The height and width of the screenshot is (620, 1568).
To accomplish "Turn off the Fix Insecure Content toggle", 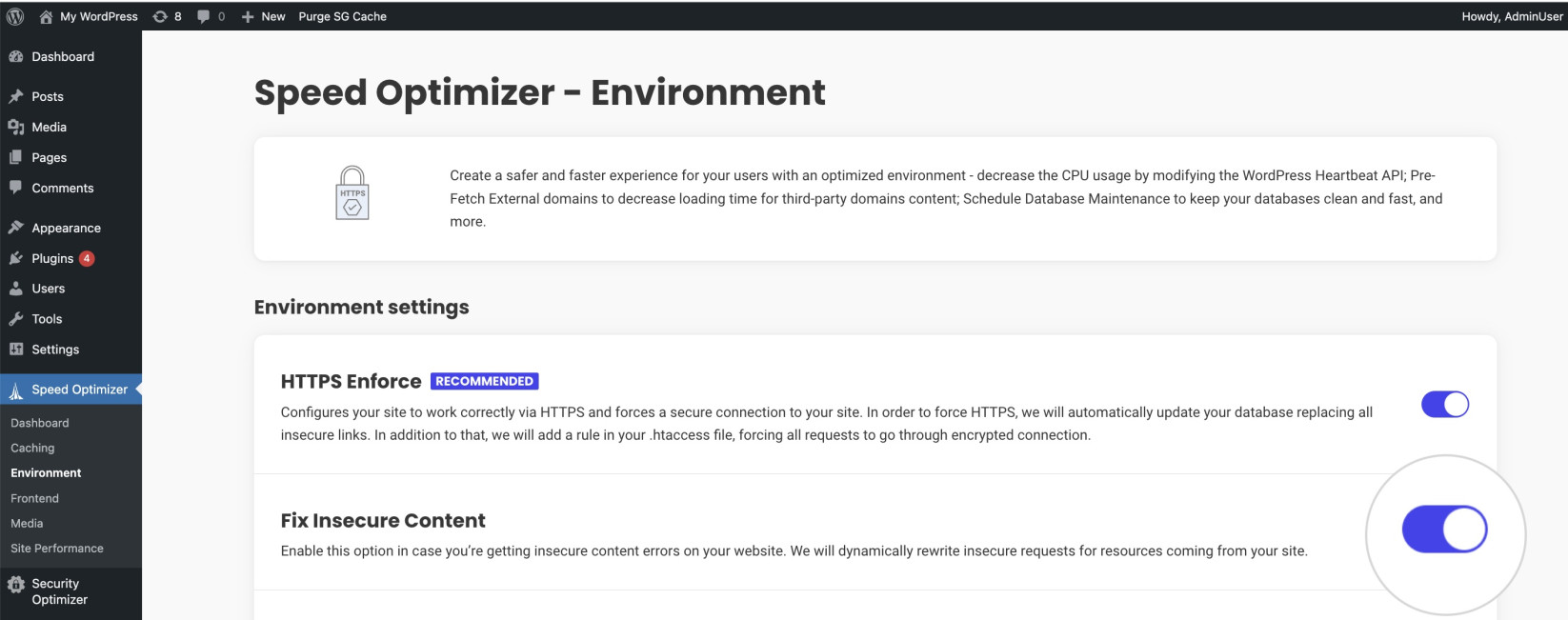I will tap(1445, 530).
